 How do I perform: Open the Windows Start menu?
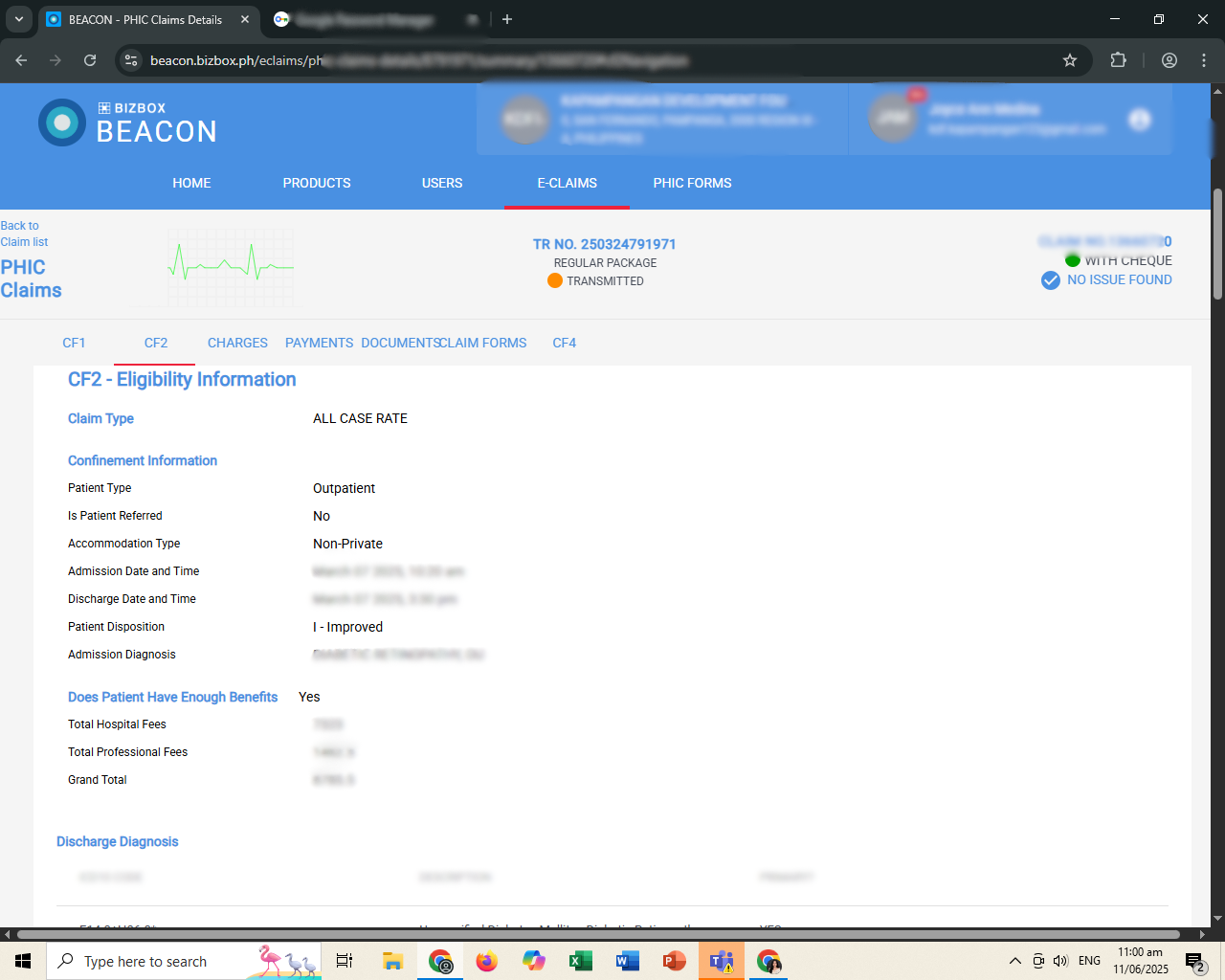tap(23, 961)
